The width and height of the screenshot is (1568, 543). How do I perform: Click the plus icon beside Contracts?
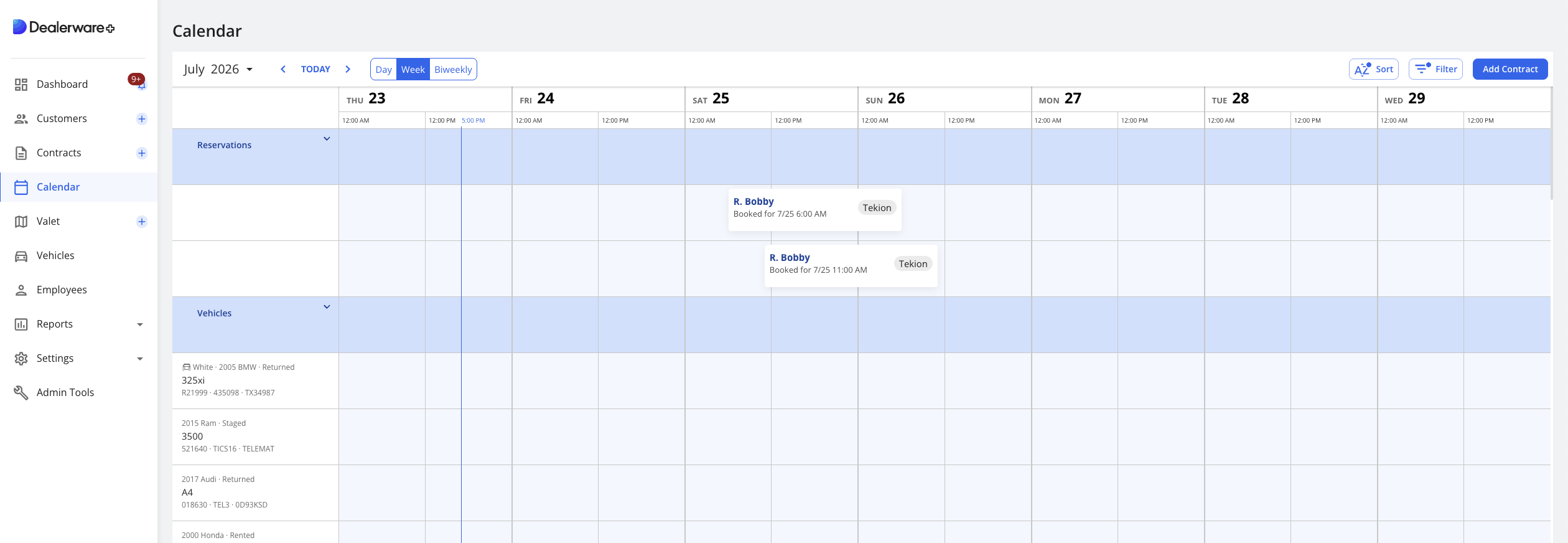tap(142, 153)
